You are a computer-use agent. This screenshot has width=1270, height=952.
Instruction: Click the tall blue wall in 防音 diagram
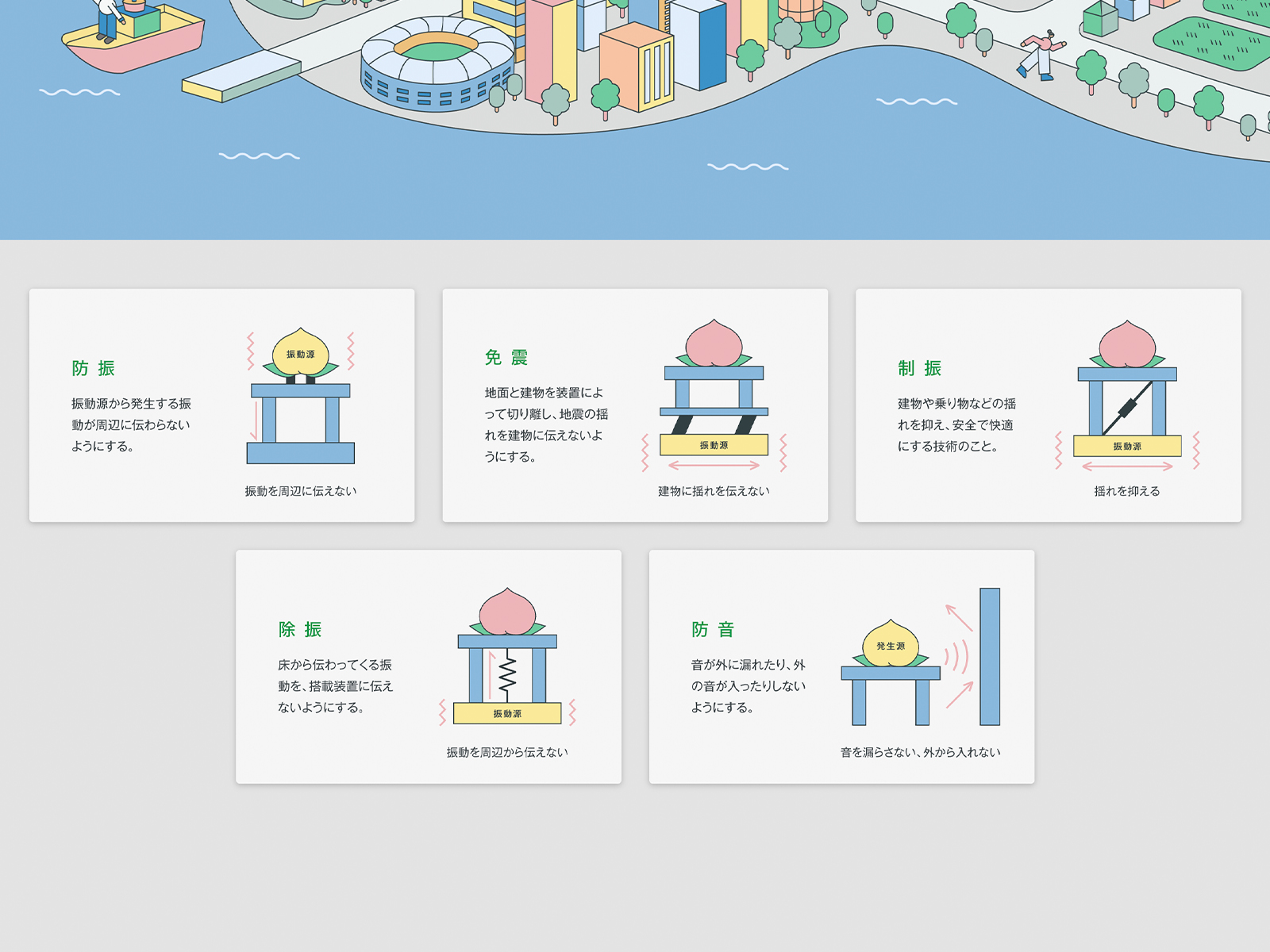(989, 656)
